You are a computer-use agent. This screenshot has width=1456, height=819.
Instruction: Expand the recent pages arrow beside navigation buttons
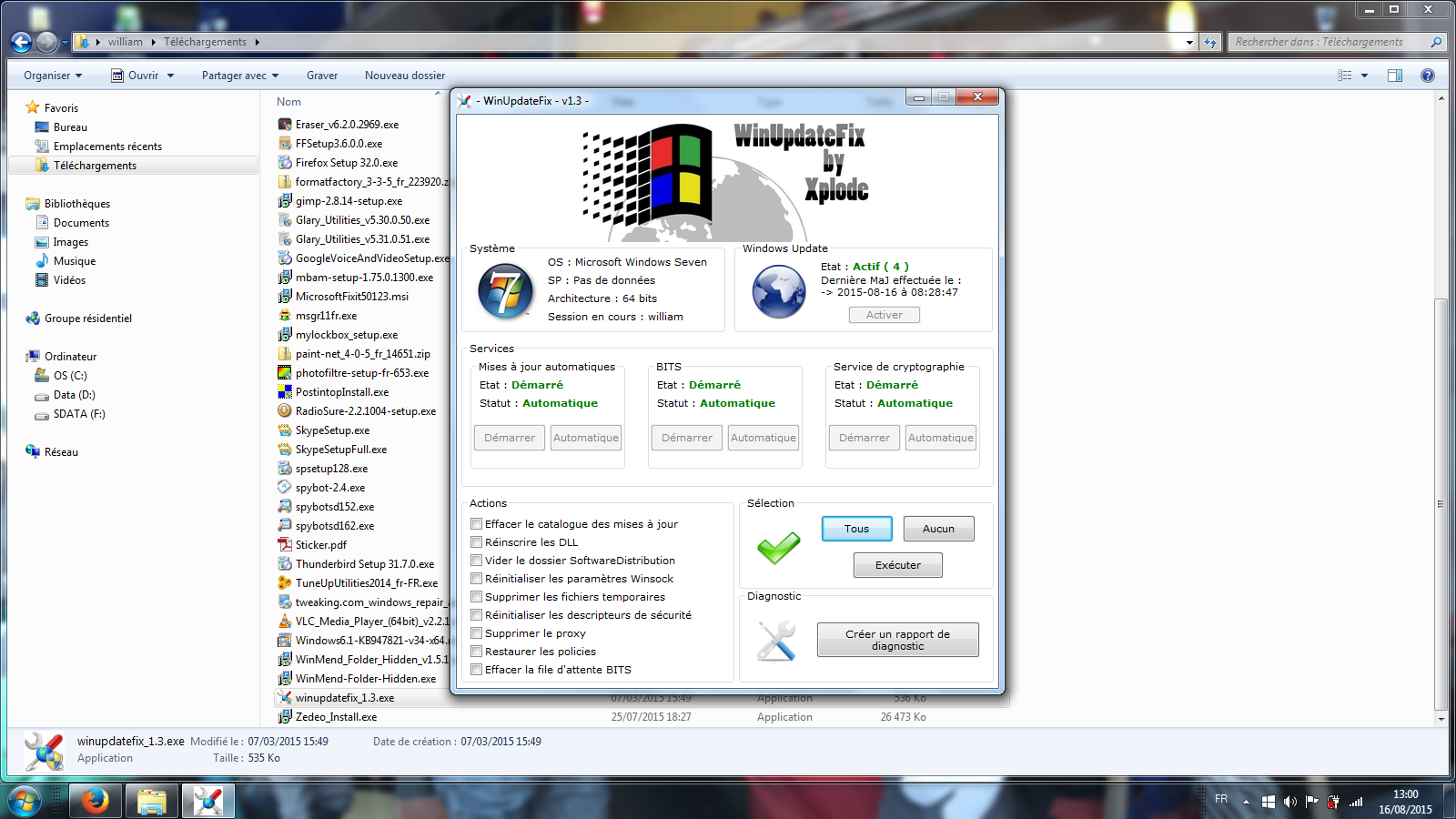coord(65,43)
